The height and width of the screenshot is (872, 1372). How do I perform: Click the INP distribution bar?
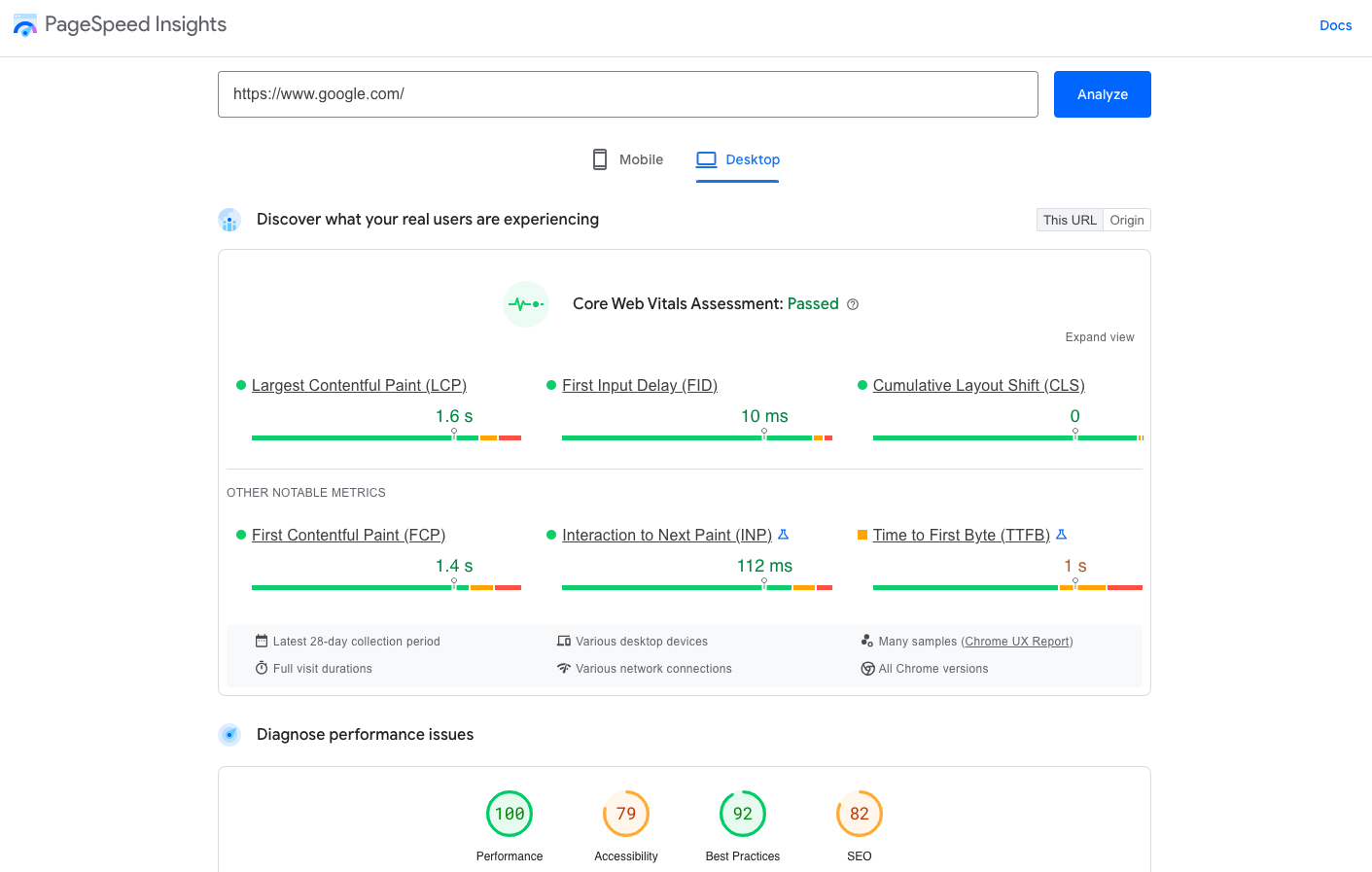[697, 587]
